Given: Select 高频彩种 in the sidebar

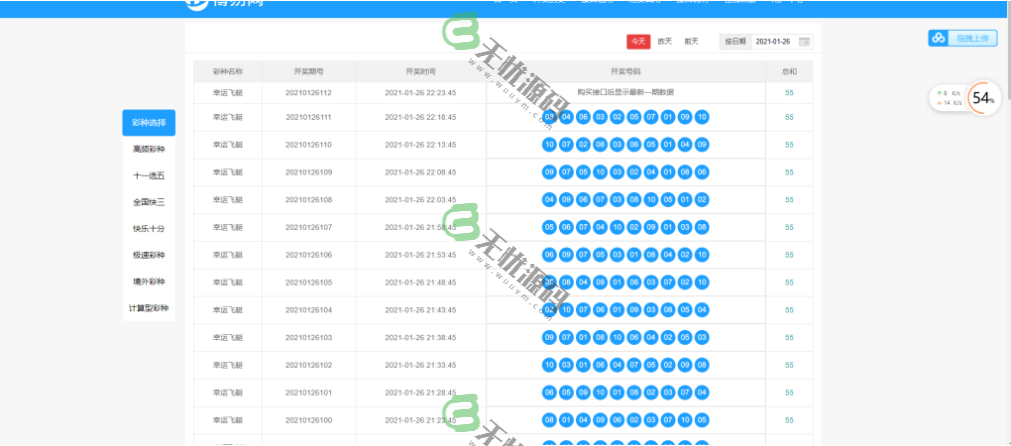Looking at the screenshot, I should coord(149,149).
